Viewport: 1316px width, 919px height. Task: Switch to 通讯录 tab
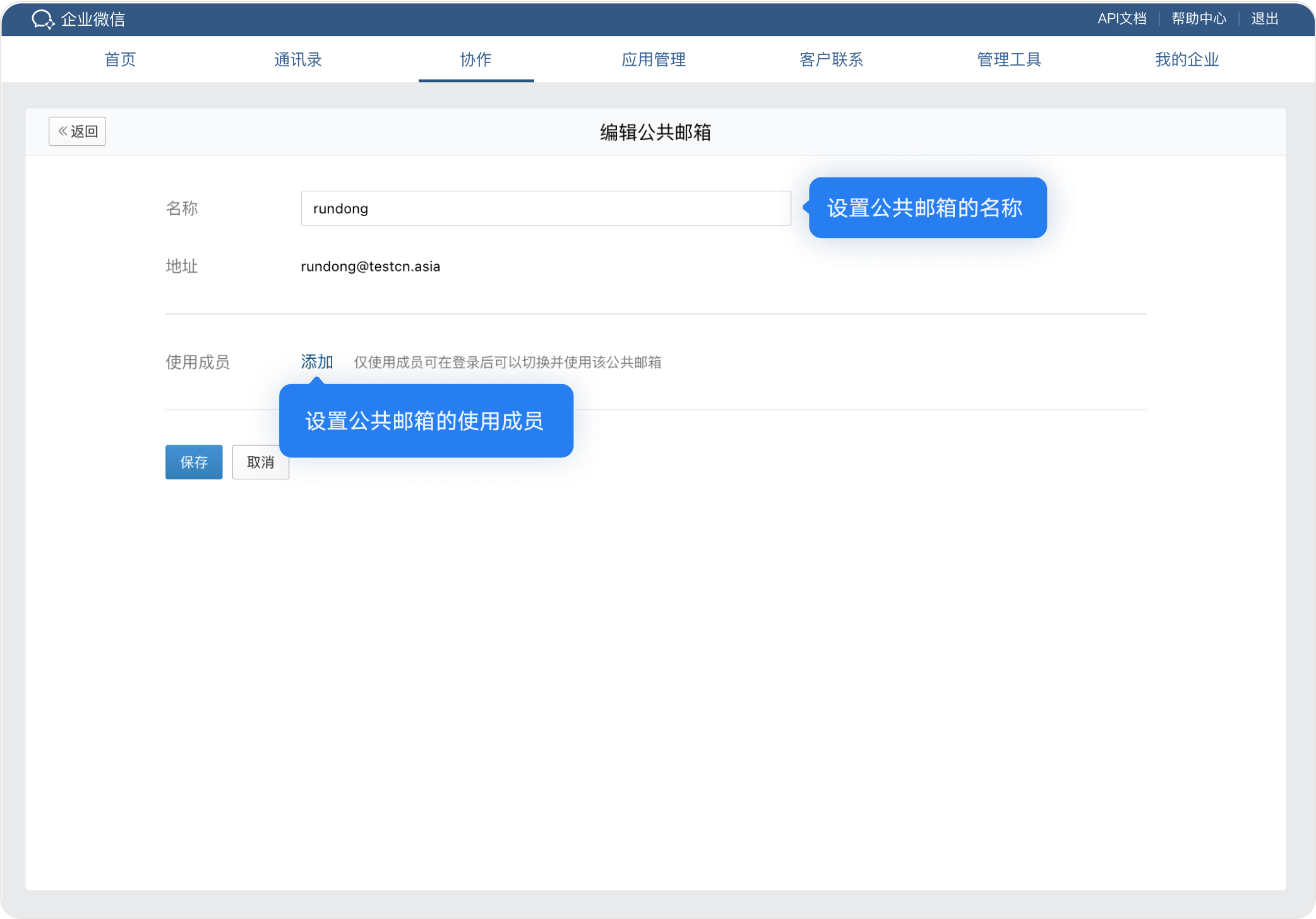pyautogui.click(x=298, y=59)
